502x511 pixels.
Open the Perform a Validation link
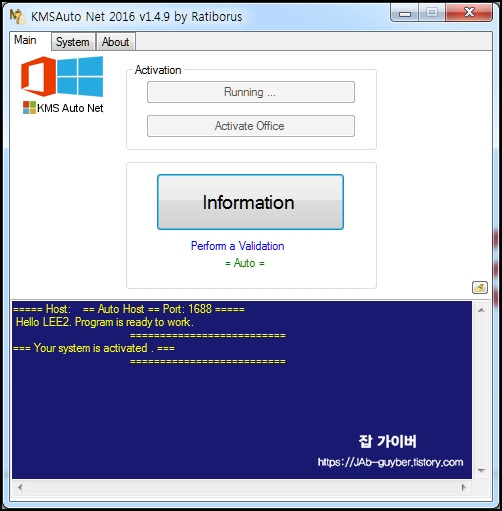coord(237,246)
